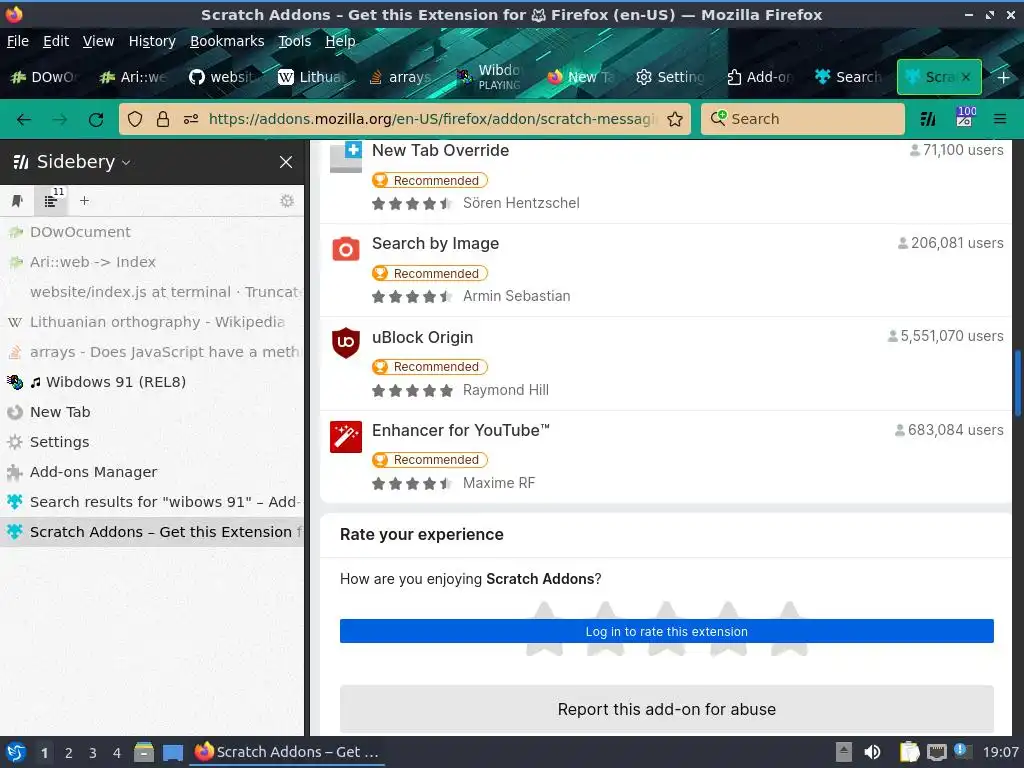The image size is (1024, 768).
Task: Open the History menu
Action: tap(152, 41)
